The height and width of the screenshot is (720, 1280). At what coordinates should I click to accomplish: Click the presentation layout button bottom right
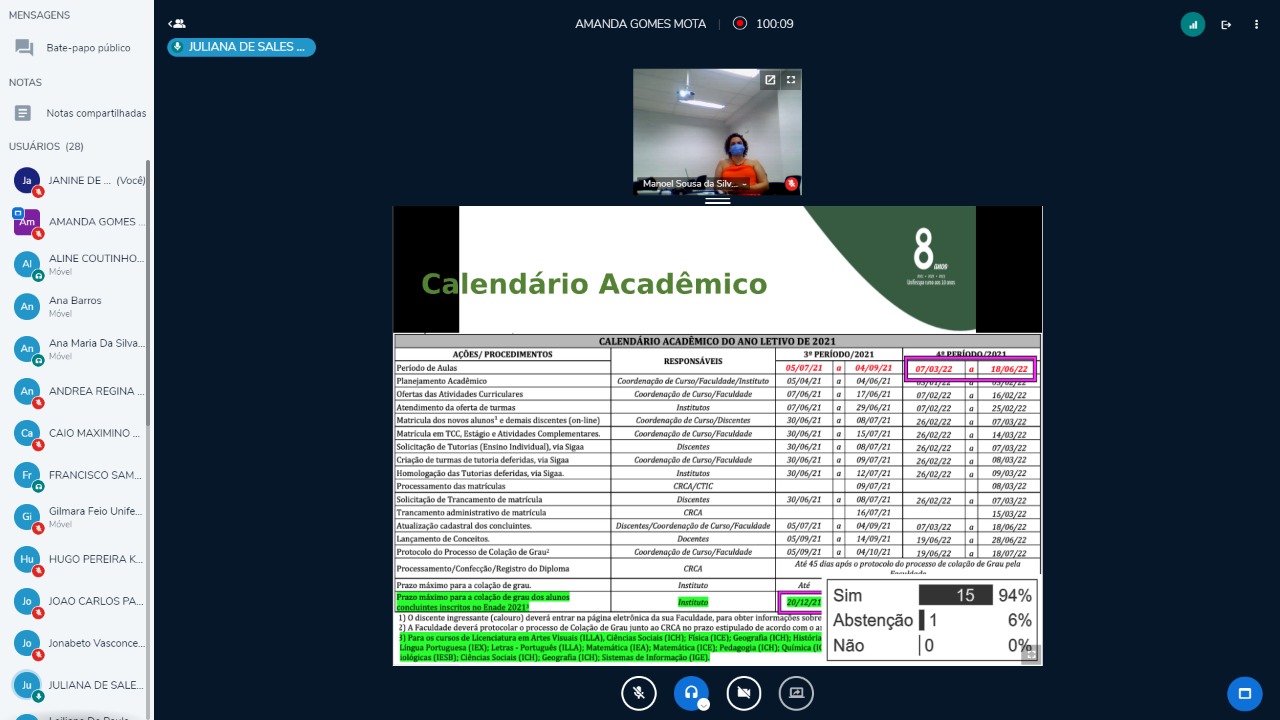[x=1245, y=693]
